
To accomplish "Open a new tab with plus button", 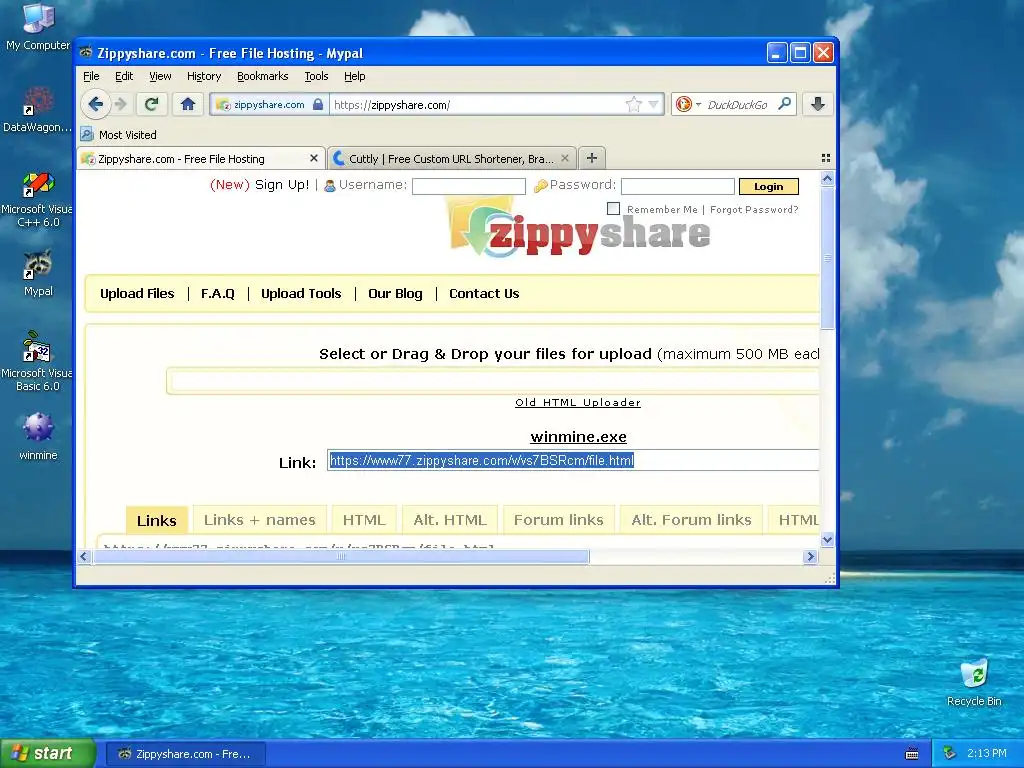I will pos(592,158).
